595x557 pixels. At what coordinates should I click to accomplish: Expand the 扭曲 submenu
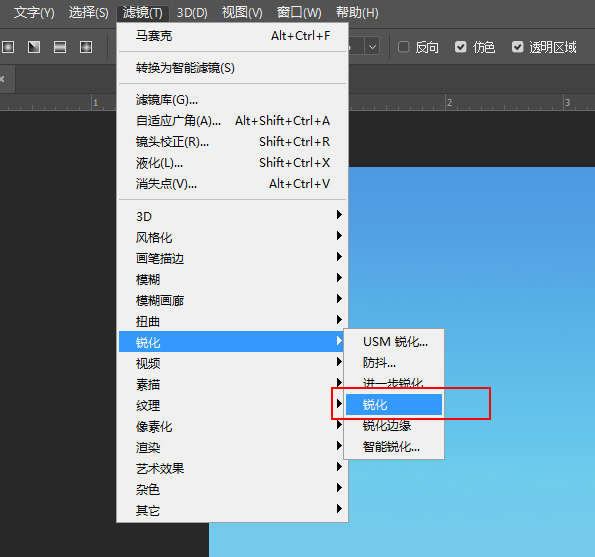[233, 321]
